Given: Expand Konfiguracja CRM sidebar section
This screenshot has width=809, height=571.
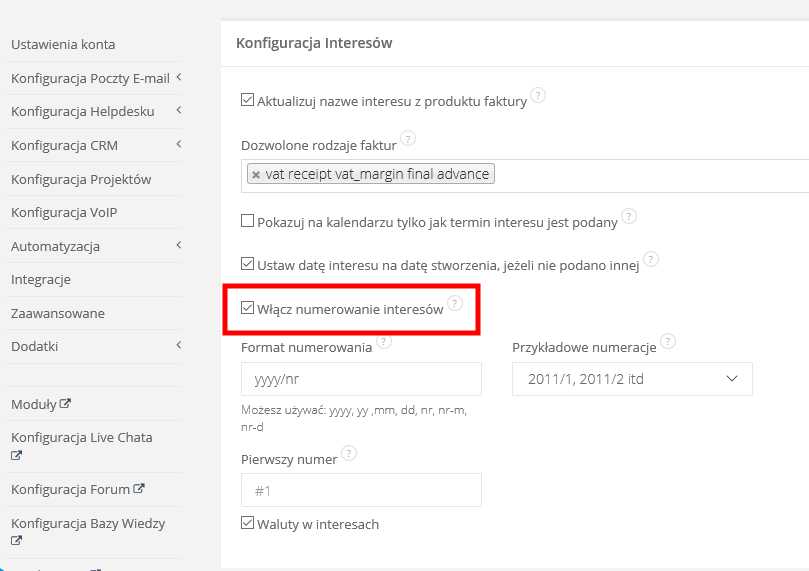Looking at the screenshot, I should (178, 145).
